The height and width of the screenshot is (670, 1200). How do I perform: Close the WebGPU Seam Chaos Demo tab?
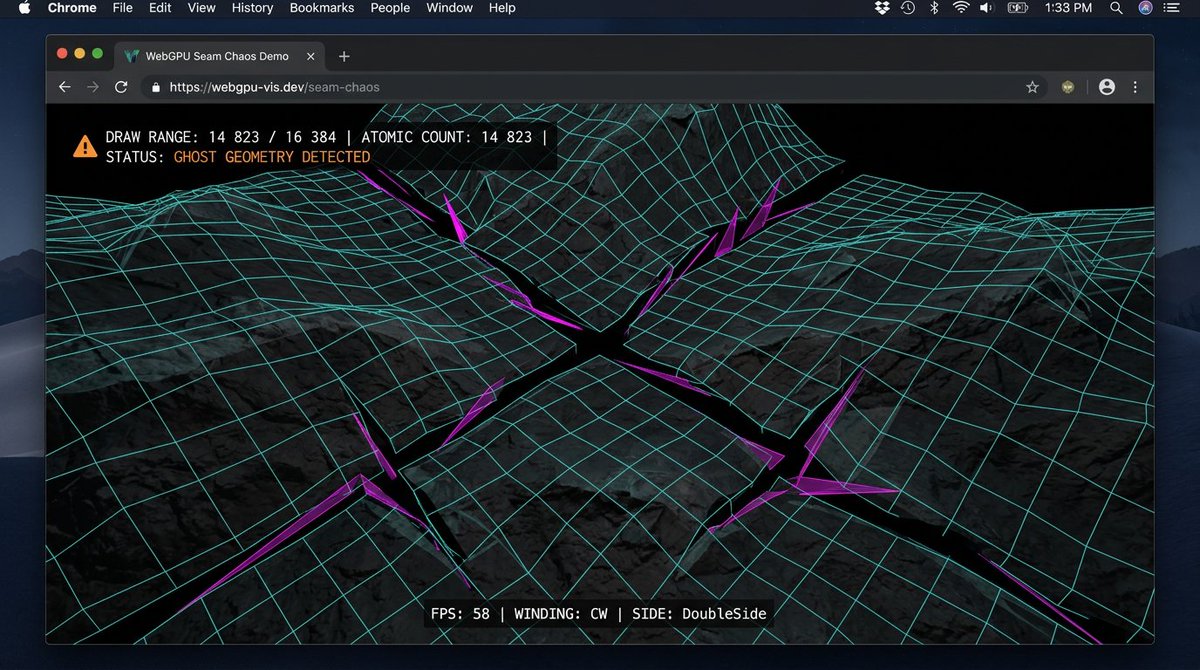click(x=309, y=56)
